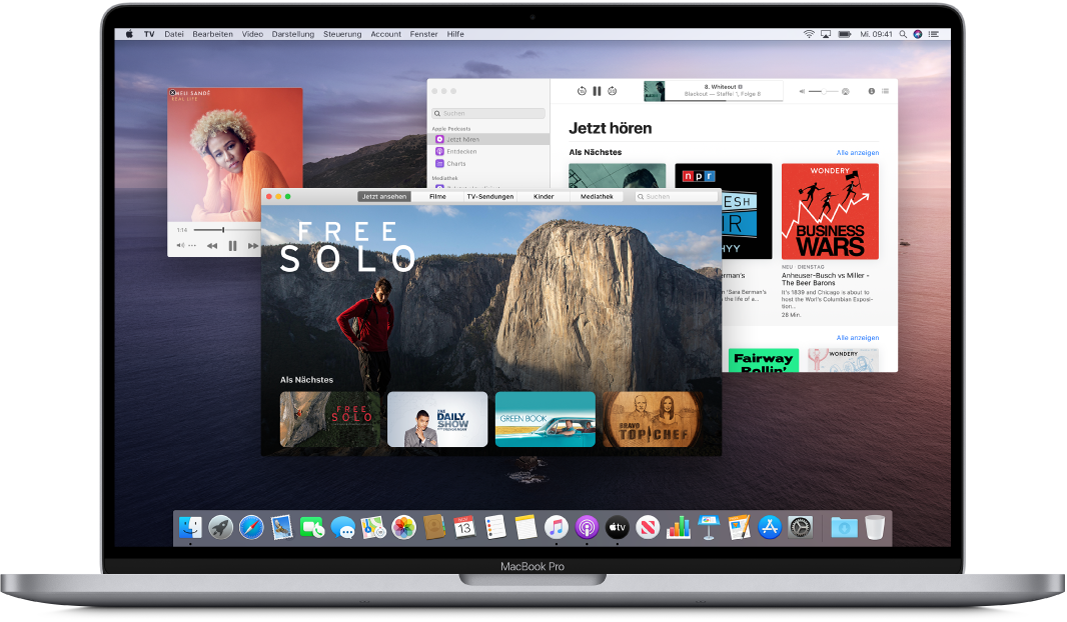Open the Green Book thumbnail in the TV app

[545, 419]
